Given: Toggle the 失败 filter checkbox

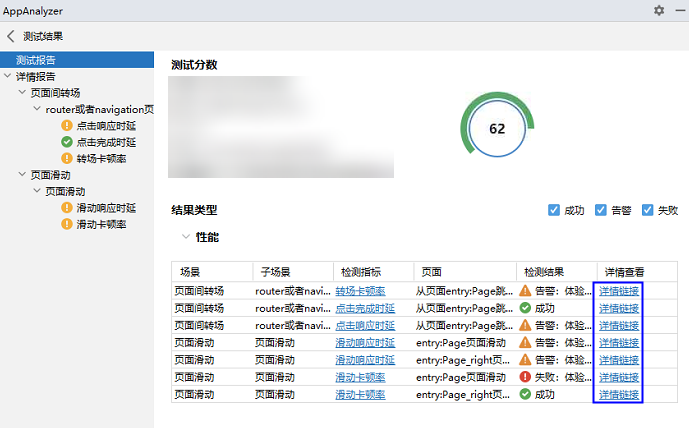Looking at the screenshot, I should 648,210.
